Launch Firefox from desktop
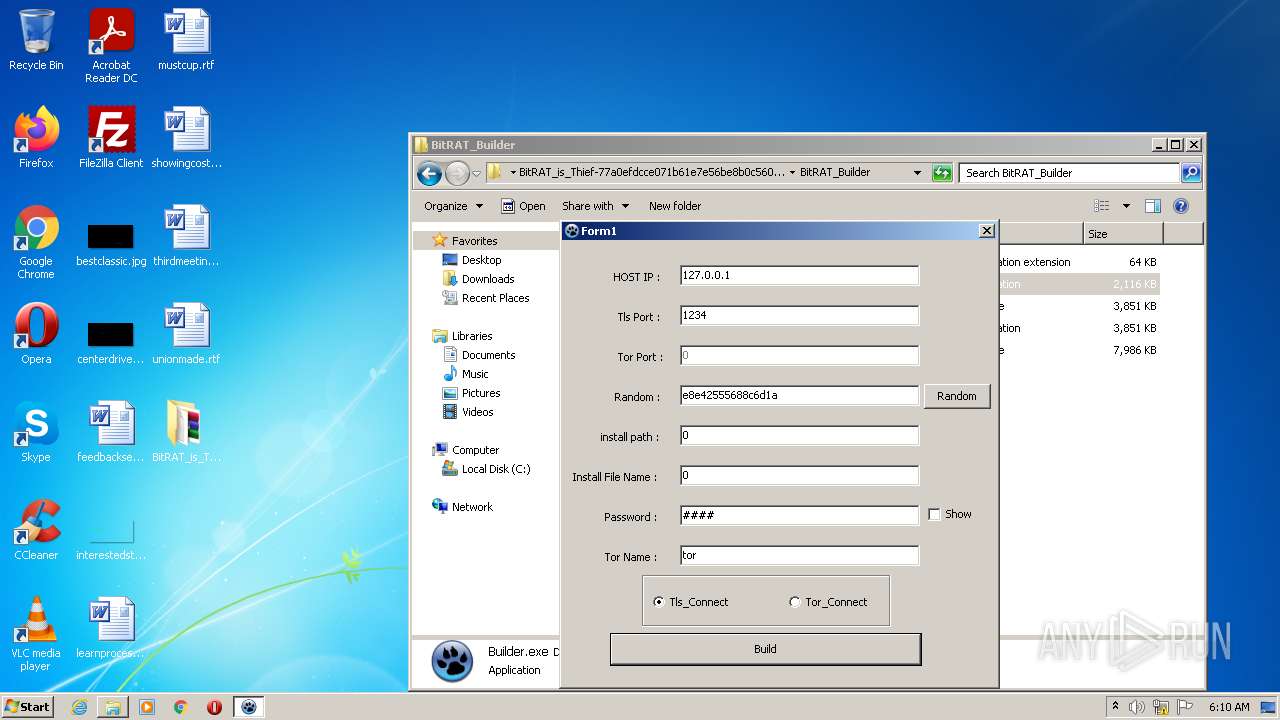Image resolution: width=1280 pixels, height=720 pixels. (x=36, y=138)
